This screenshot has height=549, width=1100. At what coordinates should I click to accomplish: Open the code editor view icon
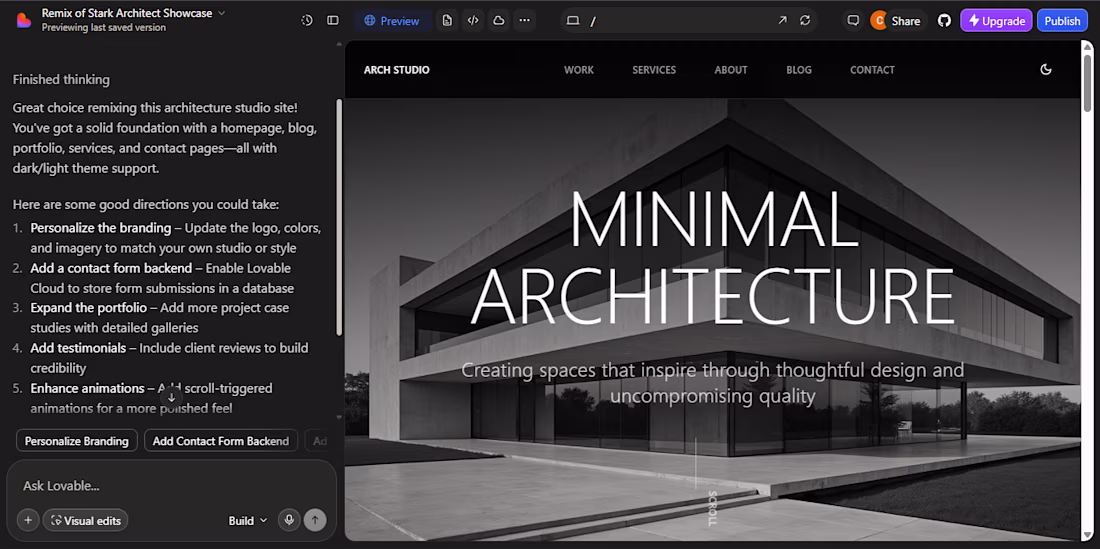[473, 20]
